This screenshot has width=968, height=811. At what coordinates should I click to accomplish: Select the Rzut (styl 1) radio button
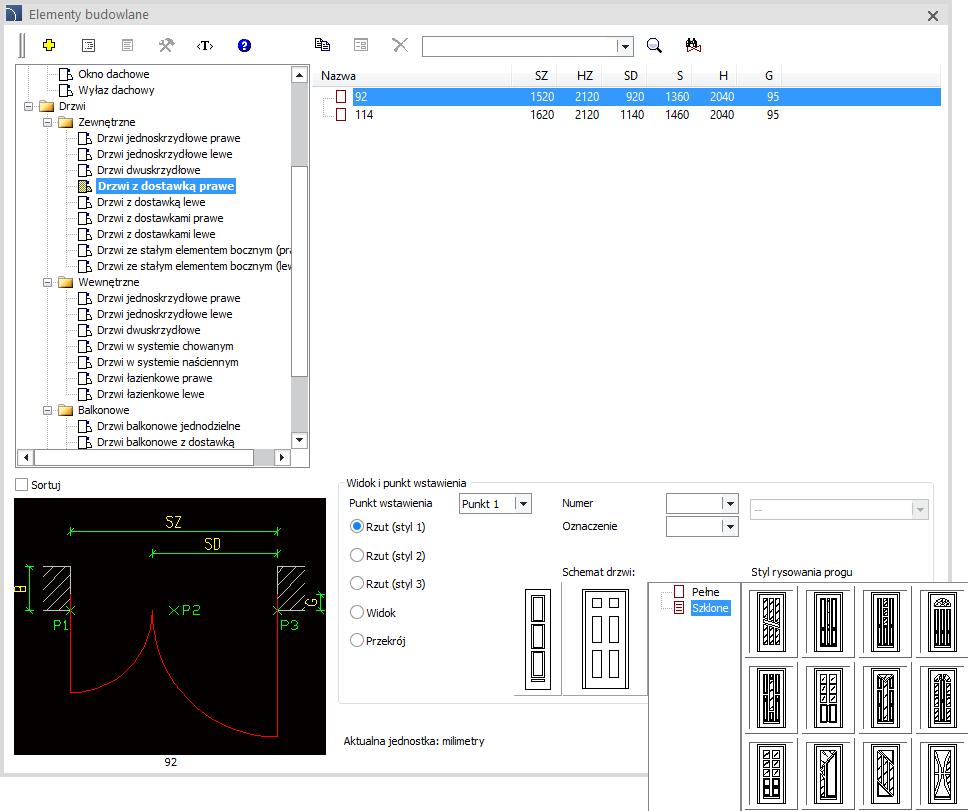(357, 526)
